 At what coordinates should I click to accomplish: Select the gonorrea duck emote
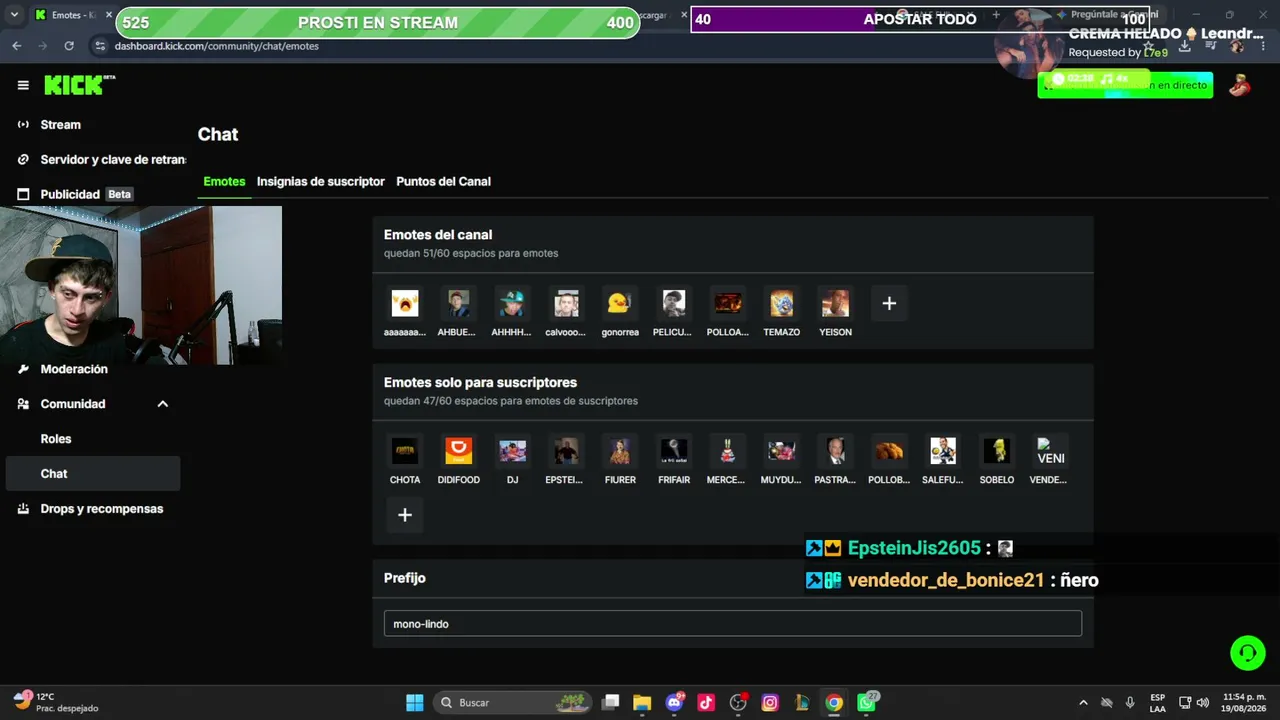(620, 303)
